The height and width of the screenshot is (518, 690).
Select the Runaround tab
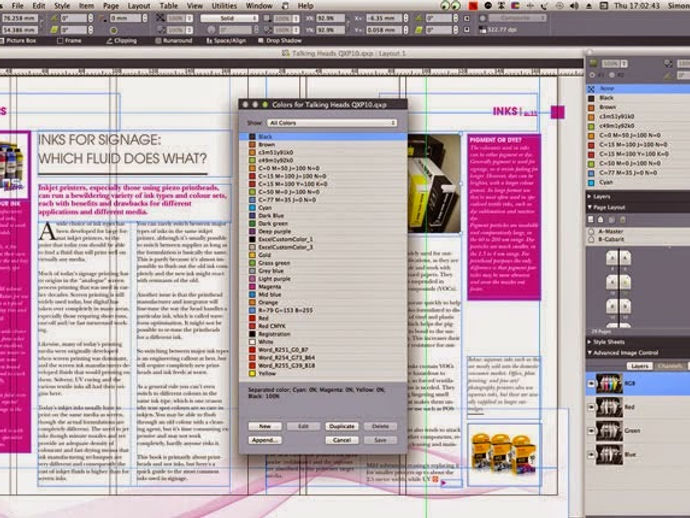[x=174, y=41]
